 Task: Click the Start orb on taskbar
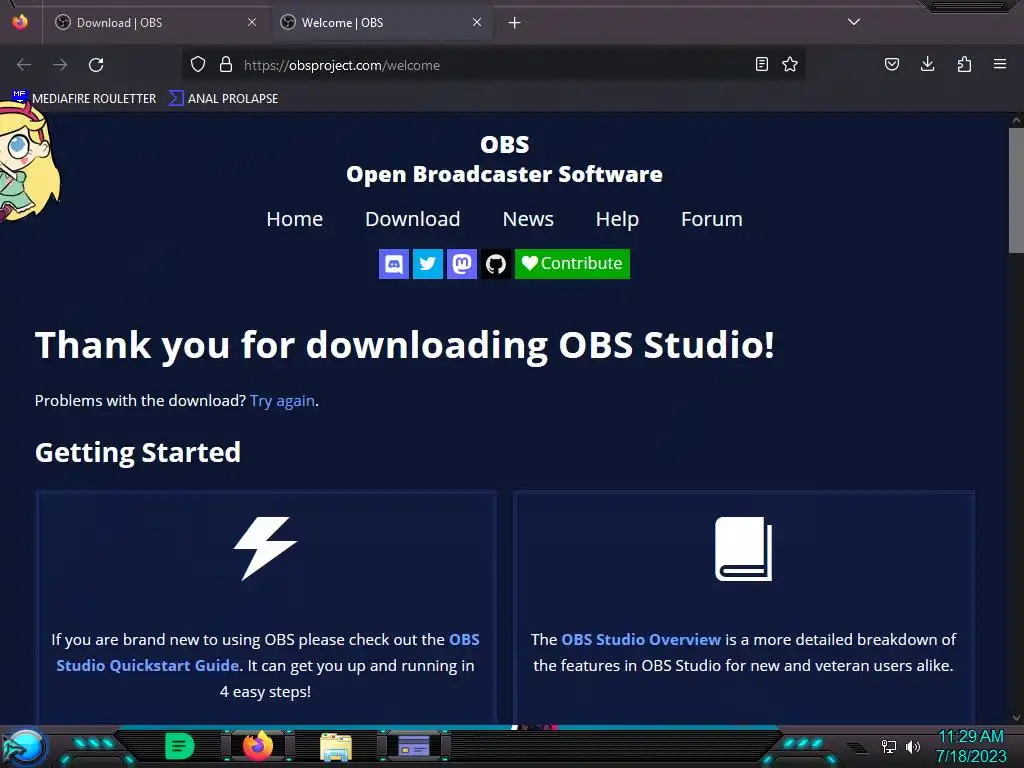[27, 748]
